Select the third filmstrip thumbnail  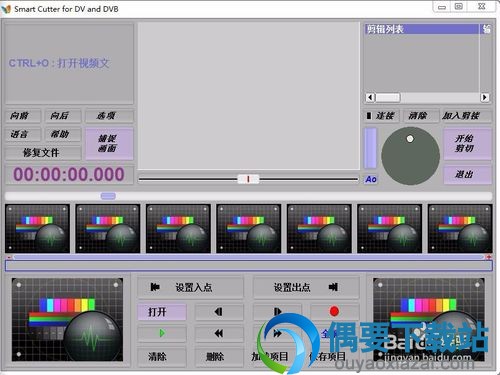point(178,229)
